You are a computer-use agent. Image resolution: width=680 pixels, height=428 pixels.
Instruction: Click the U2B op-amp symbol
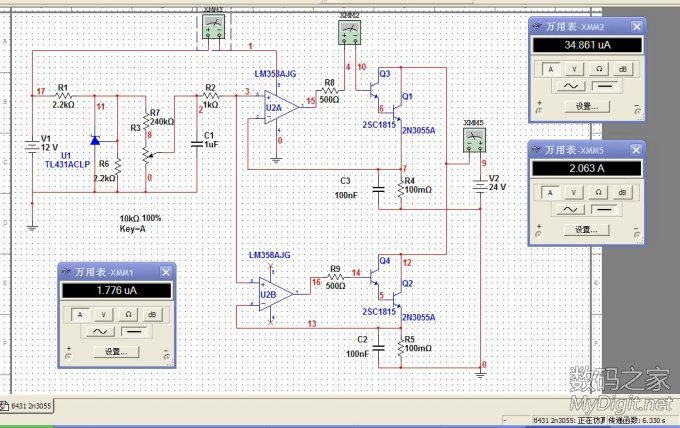pyautogui.click(x=276, y=293)
